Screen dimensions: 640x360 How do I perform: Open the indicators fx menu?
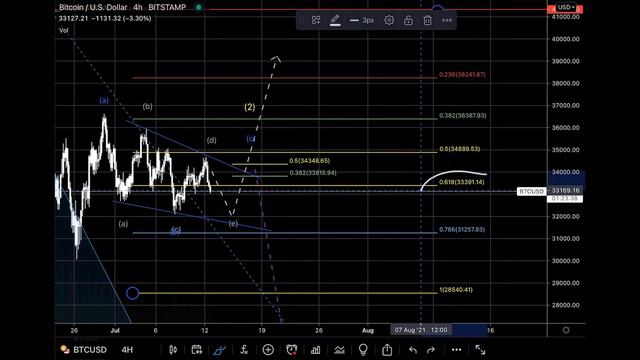[244, 350]
